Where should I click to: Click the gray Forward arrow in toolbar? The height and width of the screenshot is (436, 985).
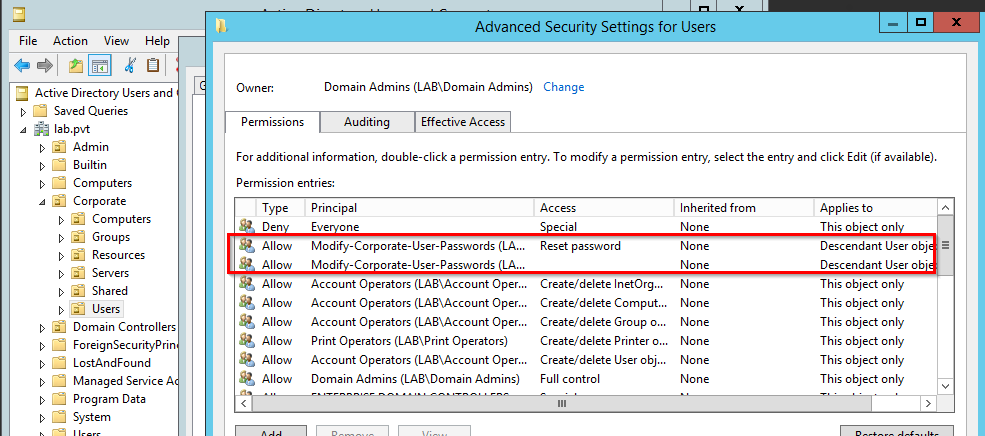(x=44, y=65)
